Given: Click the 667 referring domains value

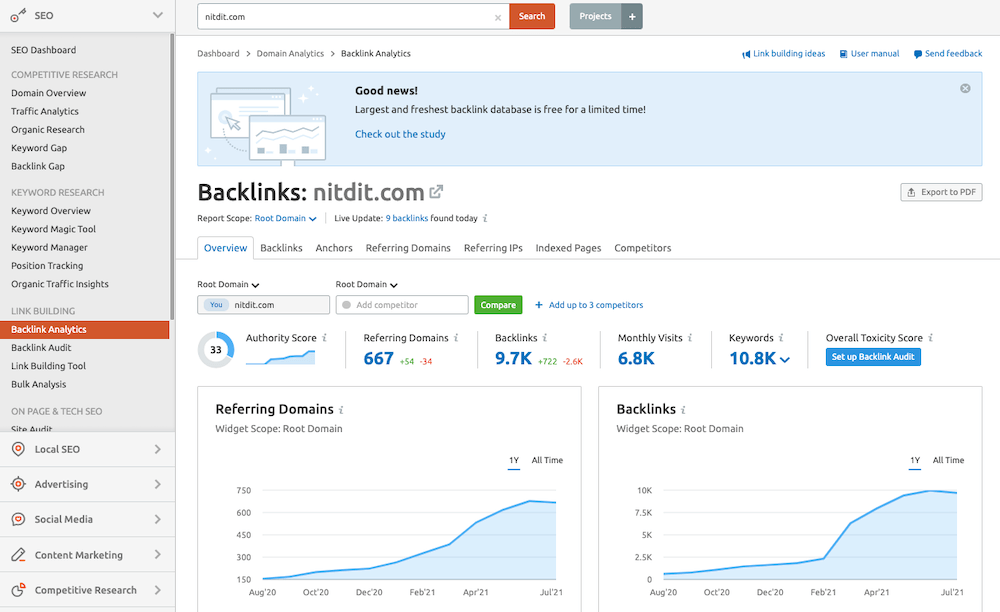Looking at the screenshot, I should click(x=379, y=358).
